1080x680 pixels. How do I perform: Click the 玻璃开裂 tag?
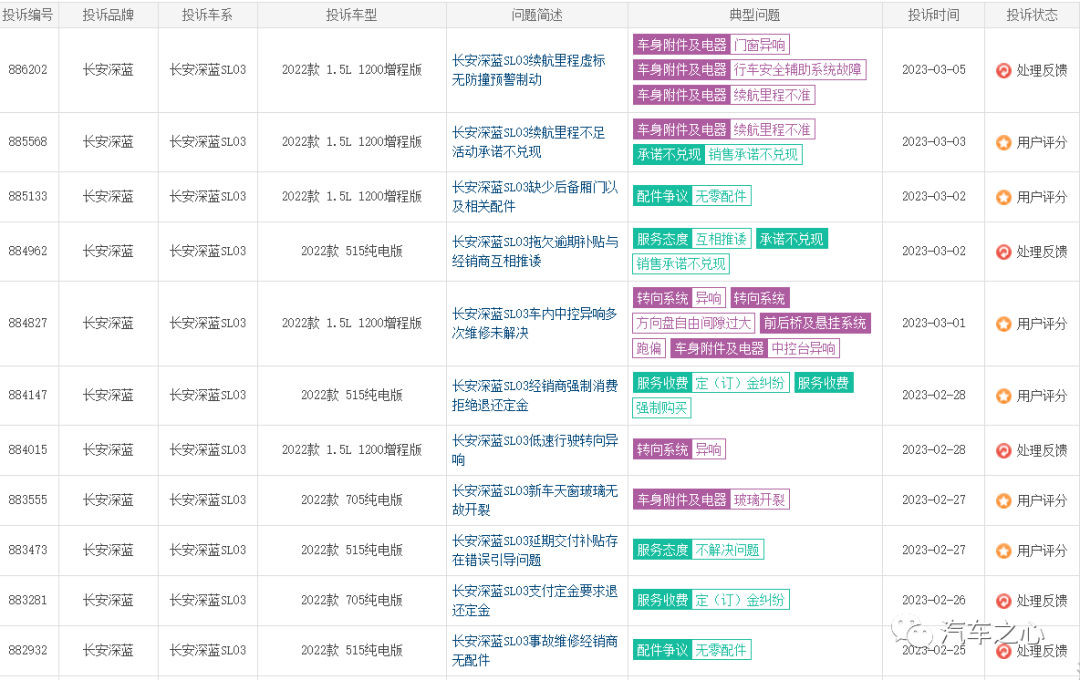(x=760, y=500)
